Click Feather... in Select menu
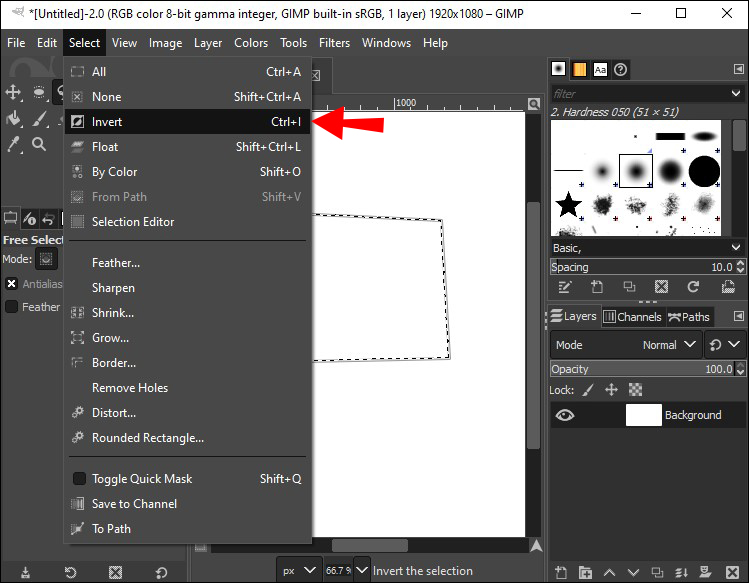The width and height of the screenshot is (749, 583). (188, 263)
